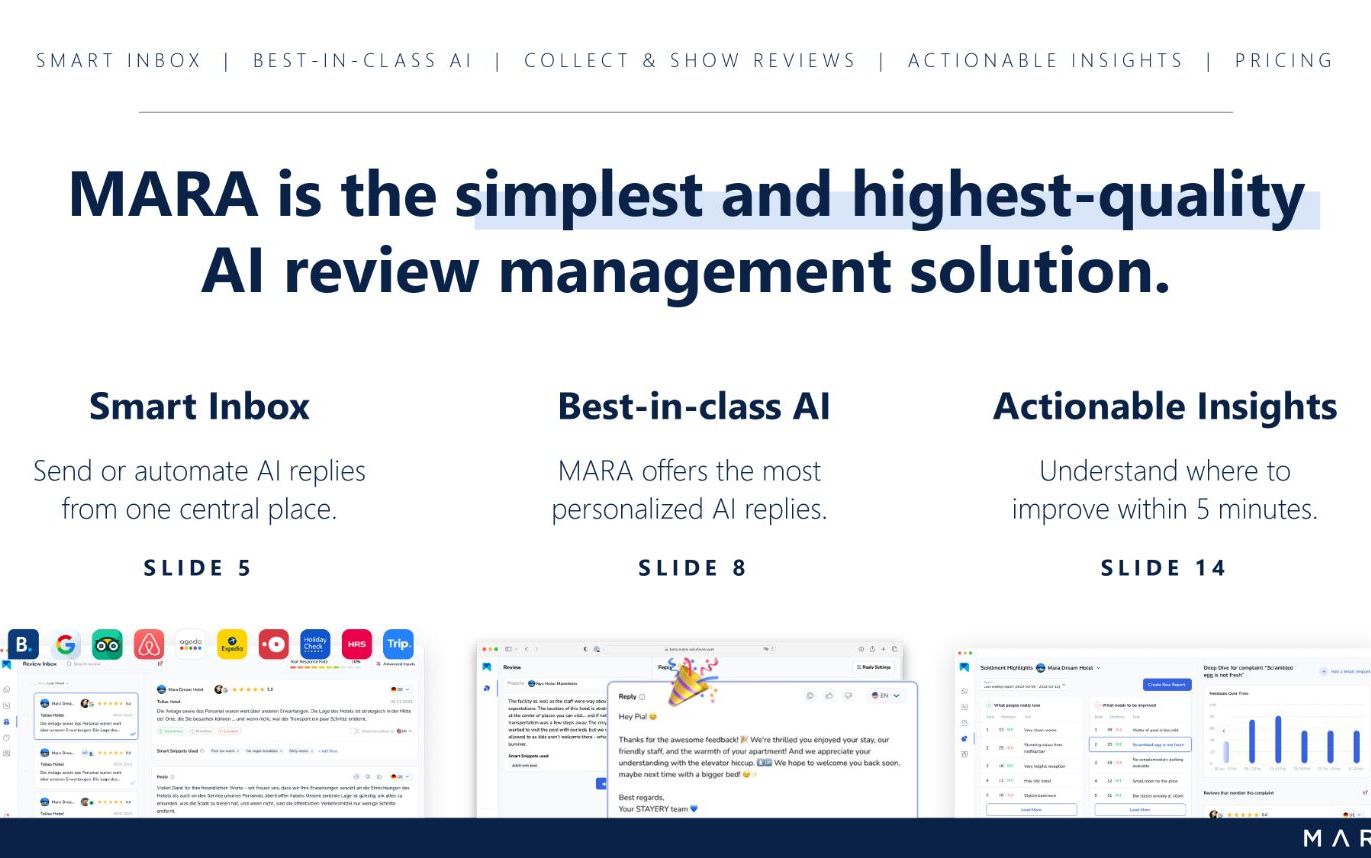Click the Agoda logo icon
The image size is (1371, 858).
190,644
